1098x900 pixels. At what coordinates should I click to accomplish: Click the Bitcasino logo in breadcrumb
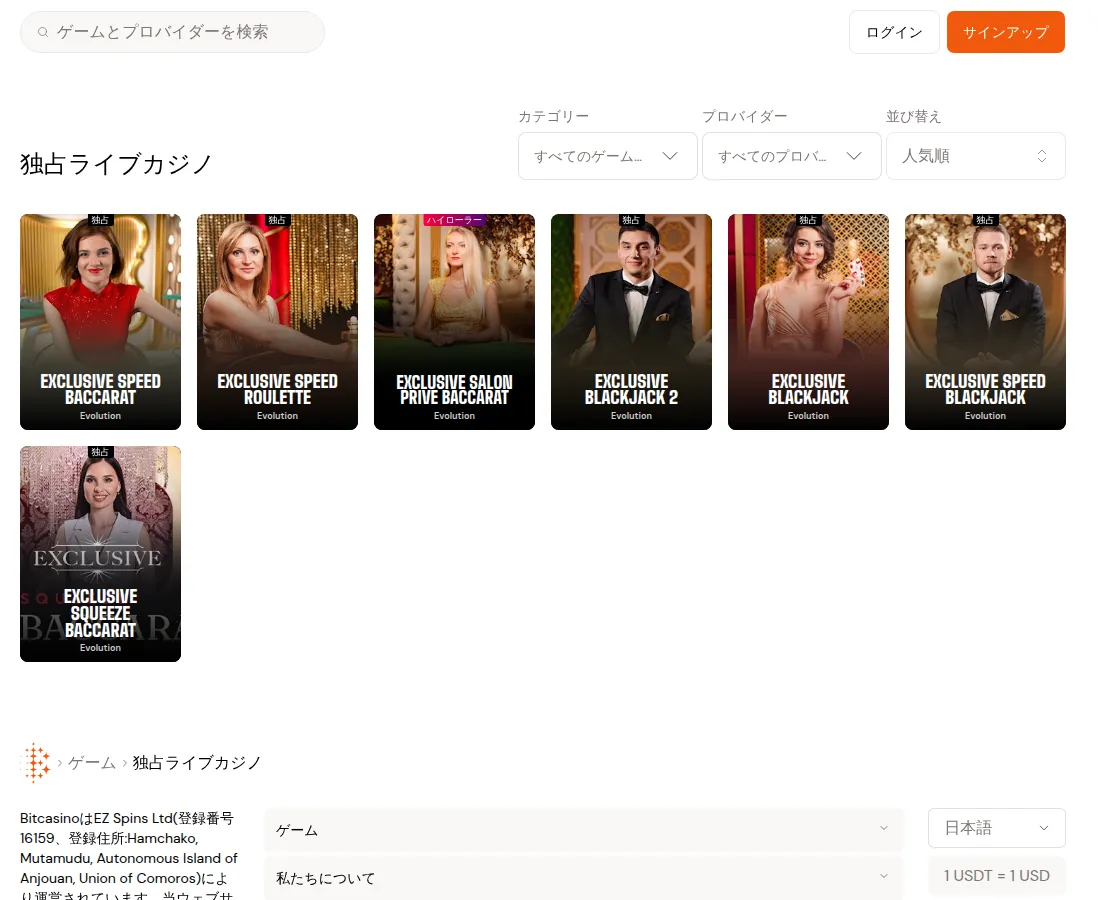[36, 762]
